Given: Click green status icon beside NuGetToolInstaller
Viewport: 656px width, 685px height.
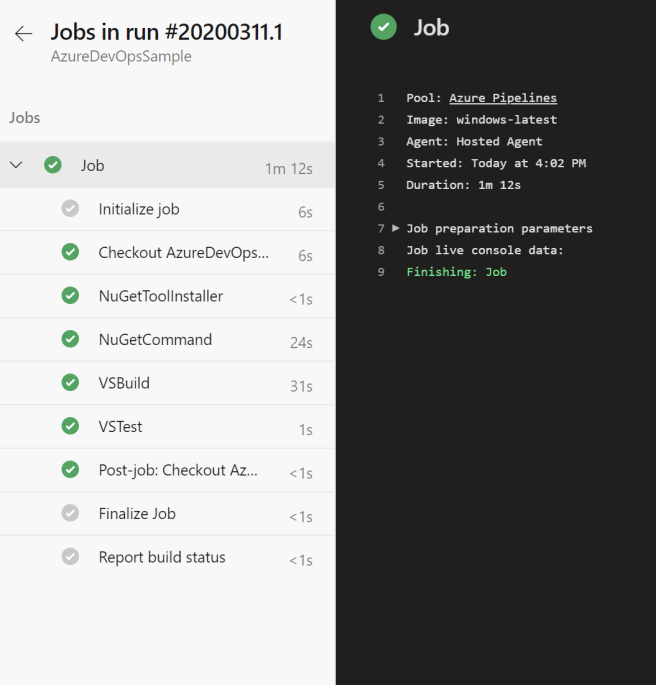Looking at the screenshot, I should 70,296.
